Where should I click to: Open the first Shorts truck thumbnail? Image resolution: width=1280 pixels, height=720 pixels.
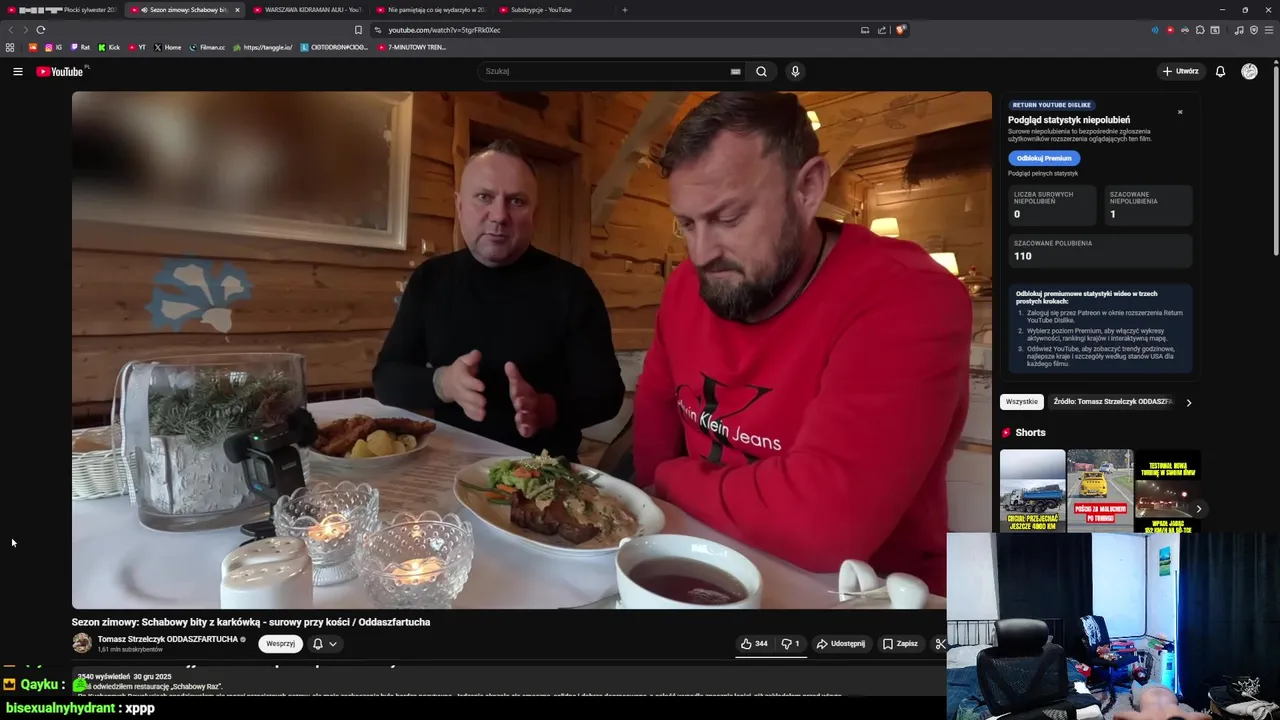pyautogui.click(x=1032, y=490)
